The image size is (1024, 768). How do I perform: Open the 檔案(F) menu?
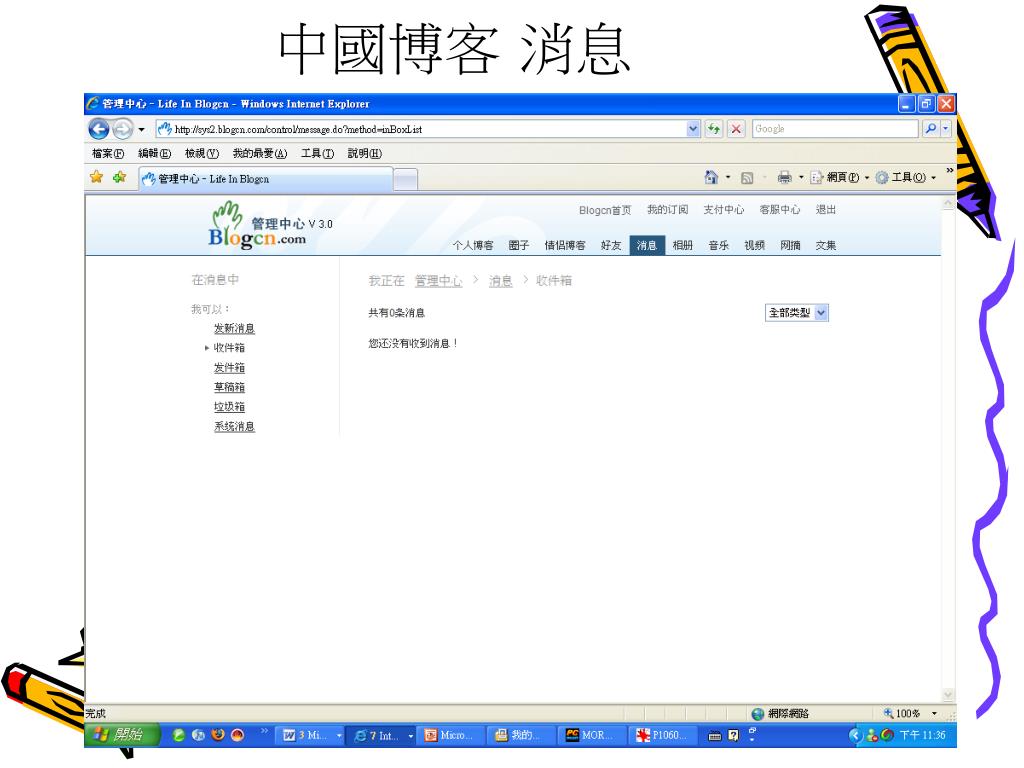tap(108, 153)
